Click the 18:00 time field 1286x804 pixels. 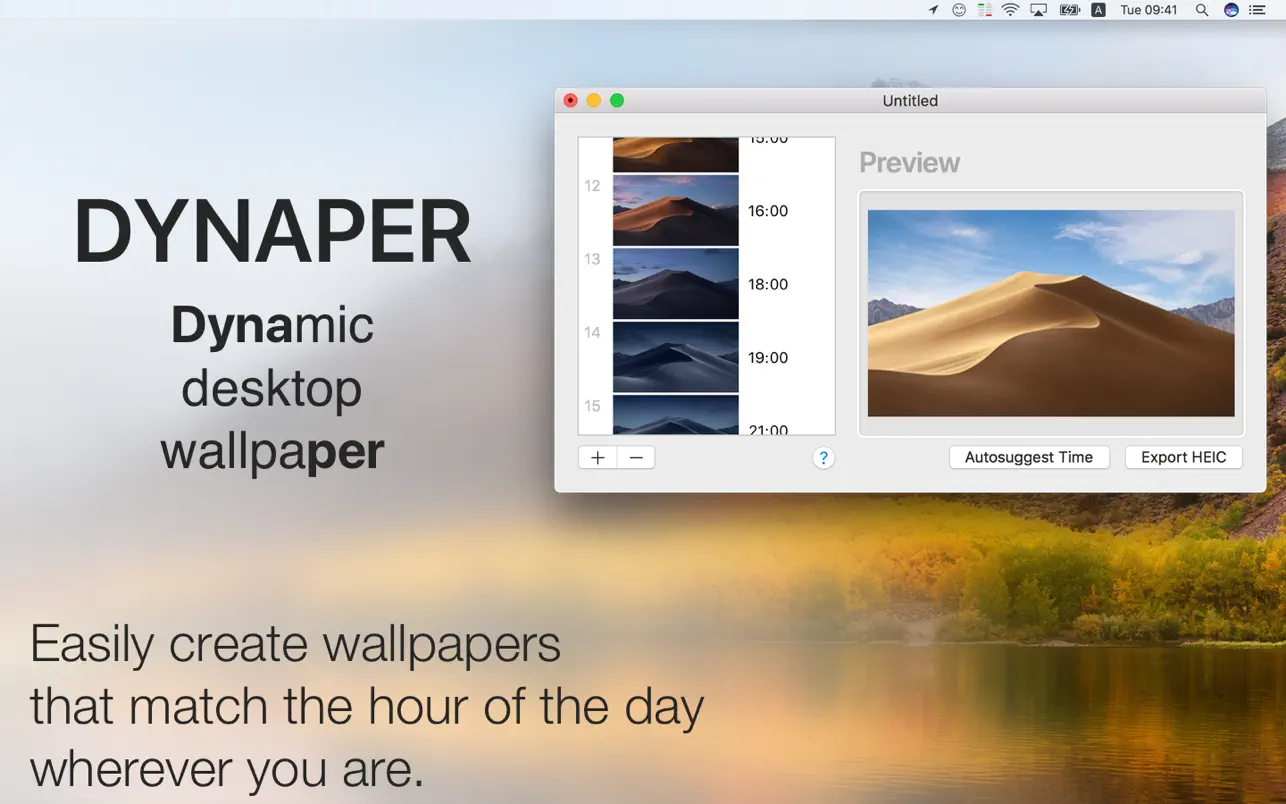tap(768, 284)
